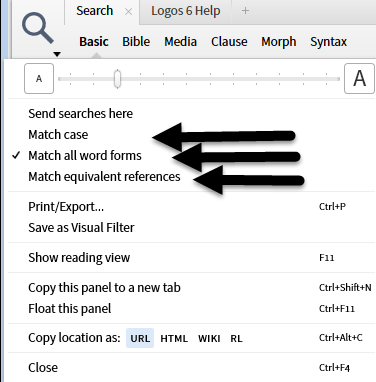The width and height of the screenshot is (376, 382).
Task: Choose Float this panel
Action: (x=70, y=309)
